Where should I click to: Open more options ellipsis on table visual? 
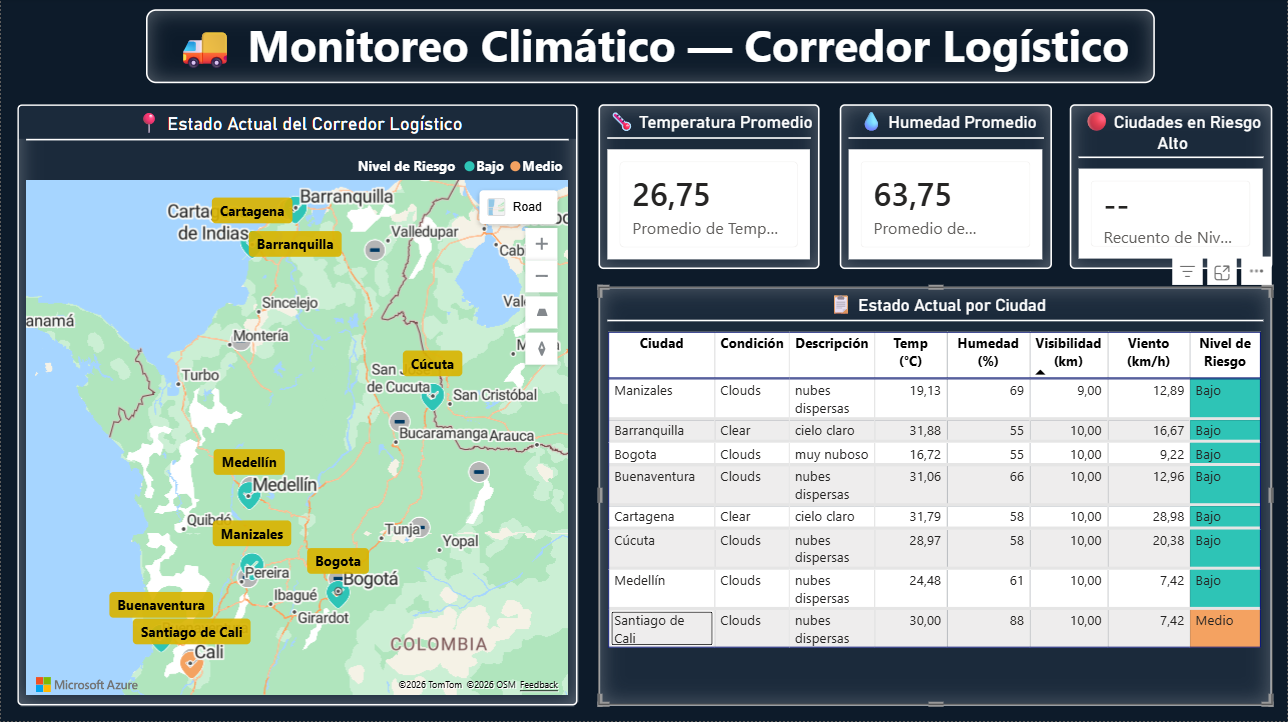pos(1256,272)
